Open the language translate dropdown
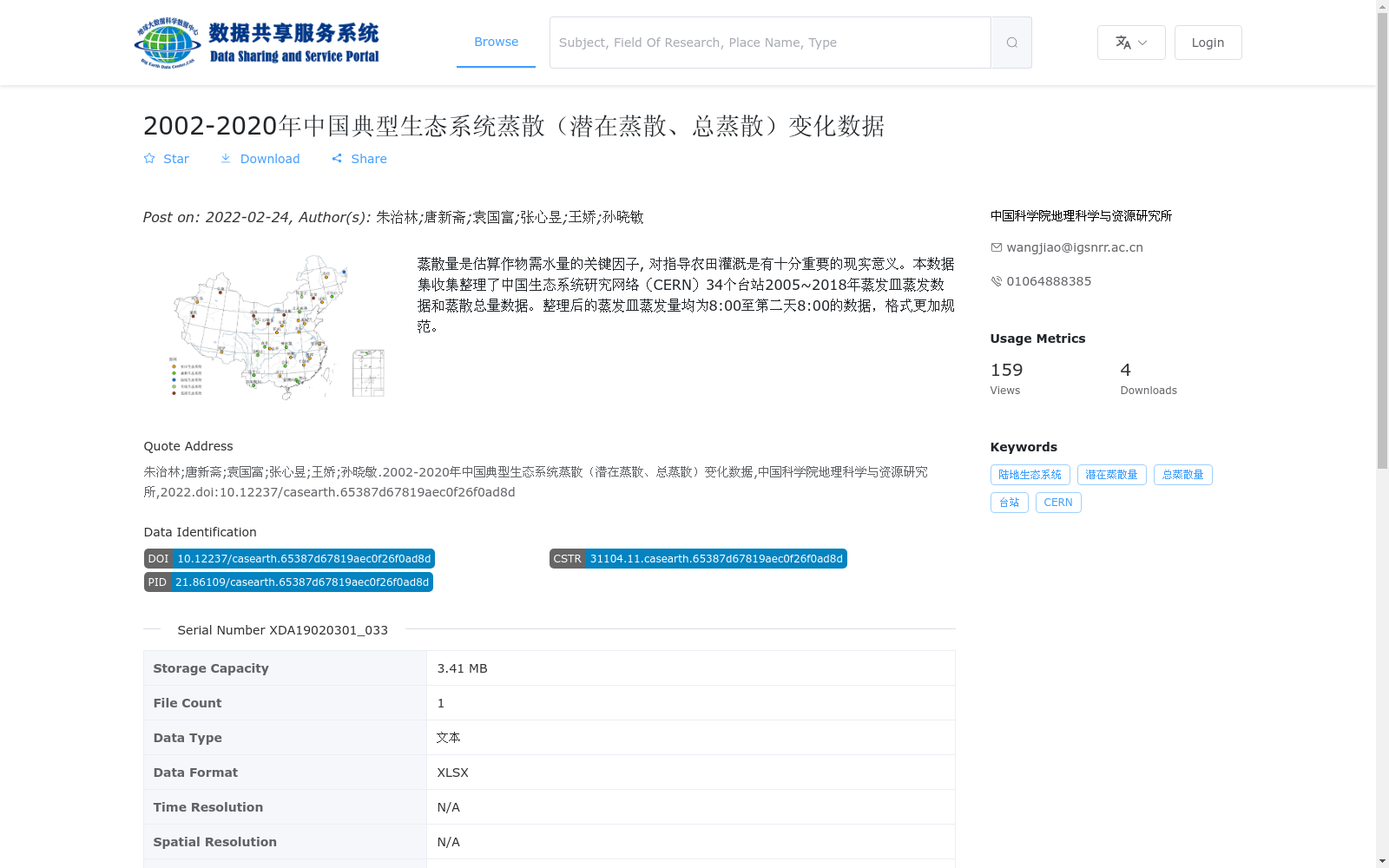 pyautogui.click(x=1131, y=43)
